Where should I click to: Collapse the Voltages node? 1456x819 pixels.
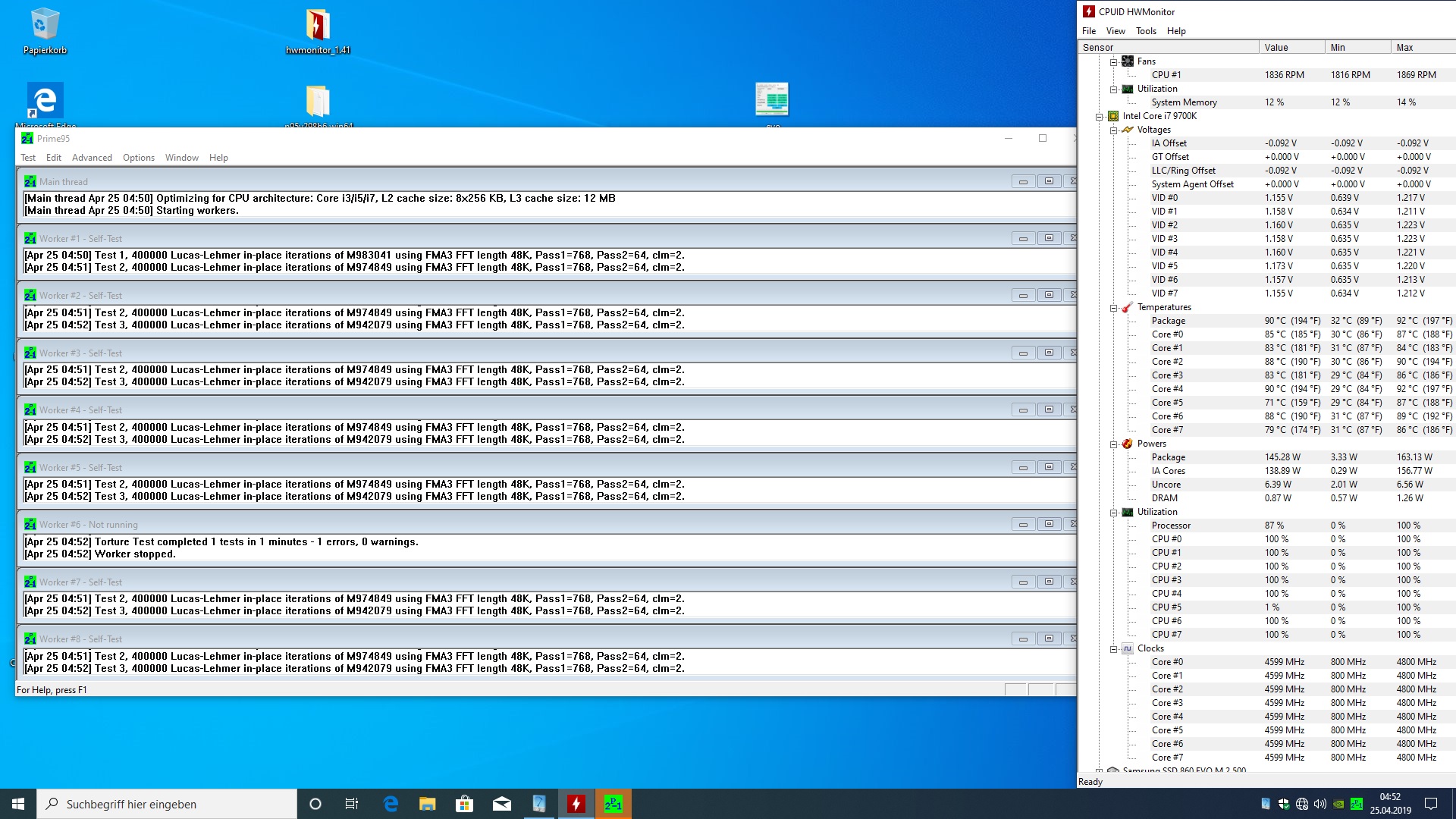coord(1113,130)
